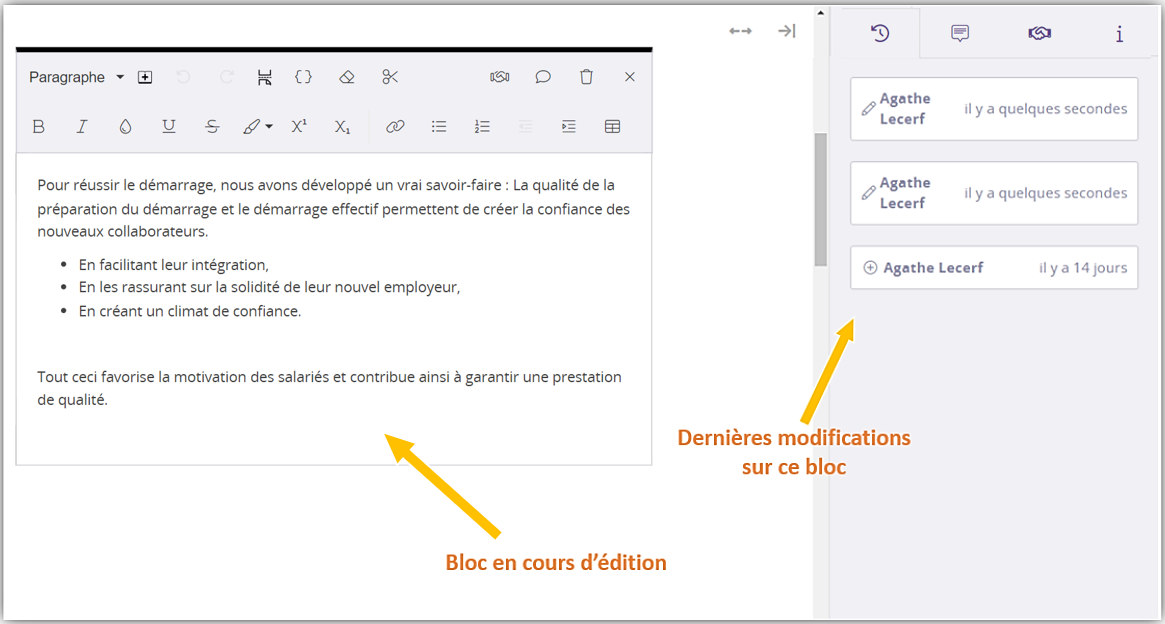Image resolution: width=1165 pixels, height=624 pixels.
Task: Toggle italic formatting
Action: click(82, 126)
